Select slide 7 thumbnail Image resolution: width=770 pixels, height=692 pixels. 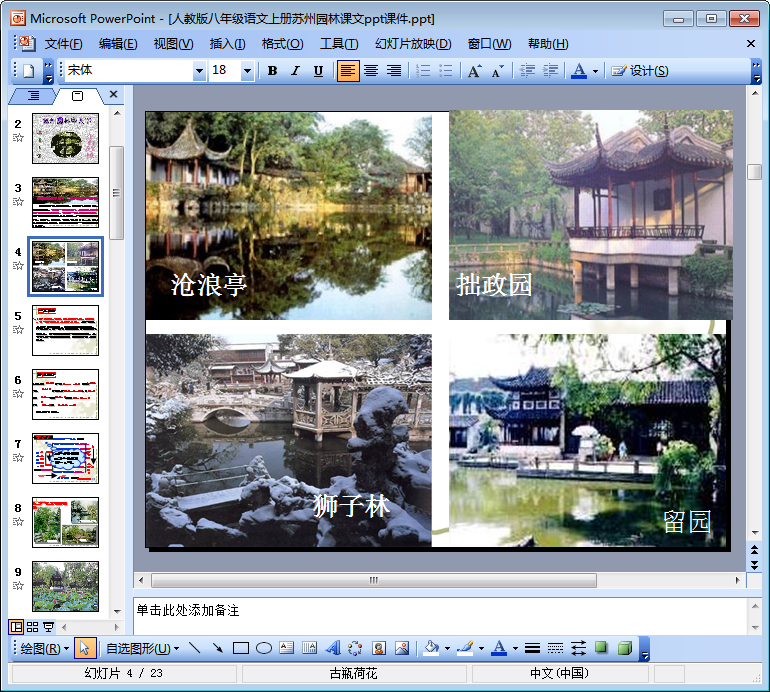point(65,458)
